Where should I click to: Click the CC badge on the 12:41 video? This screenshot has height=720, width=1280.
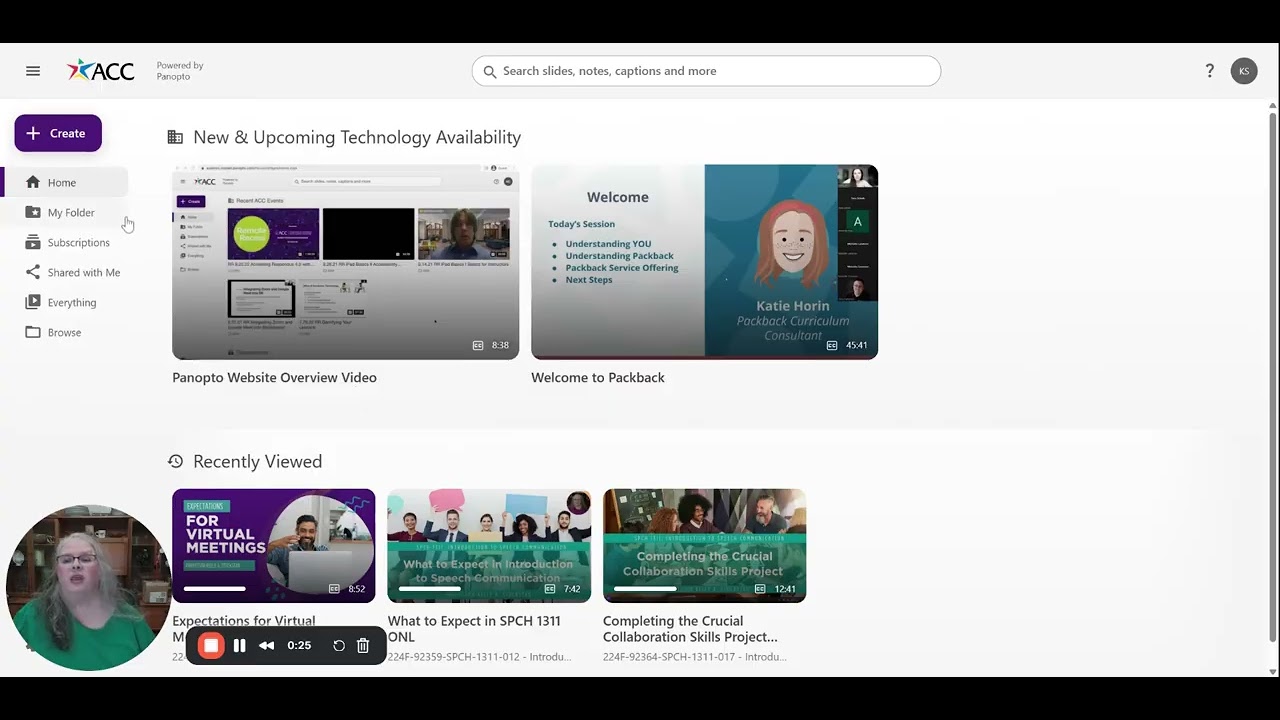(760, 589)
